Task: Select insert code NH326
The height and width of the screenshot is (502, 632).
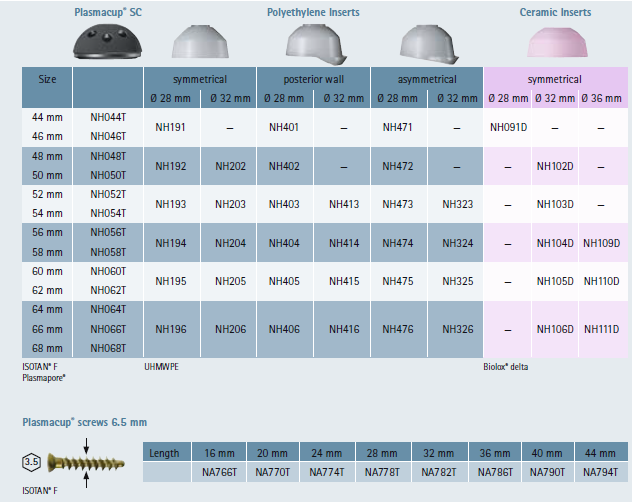Action: [457, 329]
